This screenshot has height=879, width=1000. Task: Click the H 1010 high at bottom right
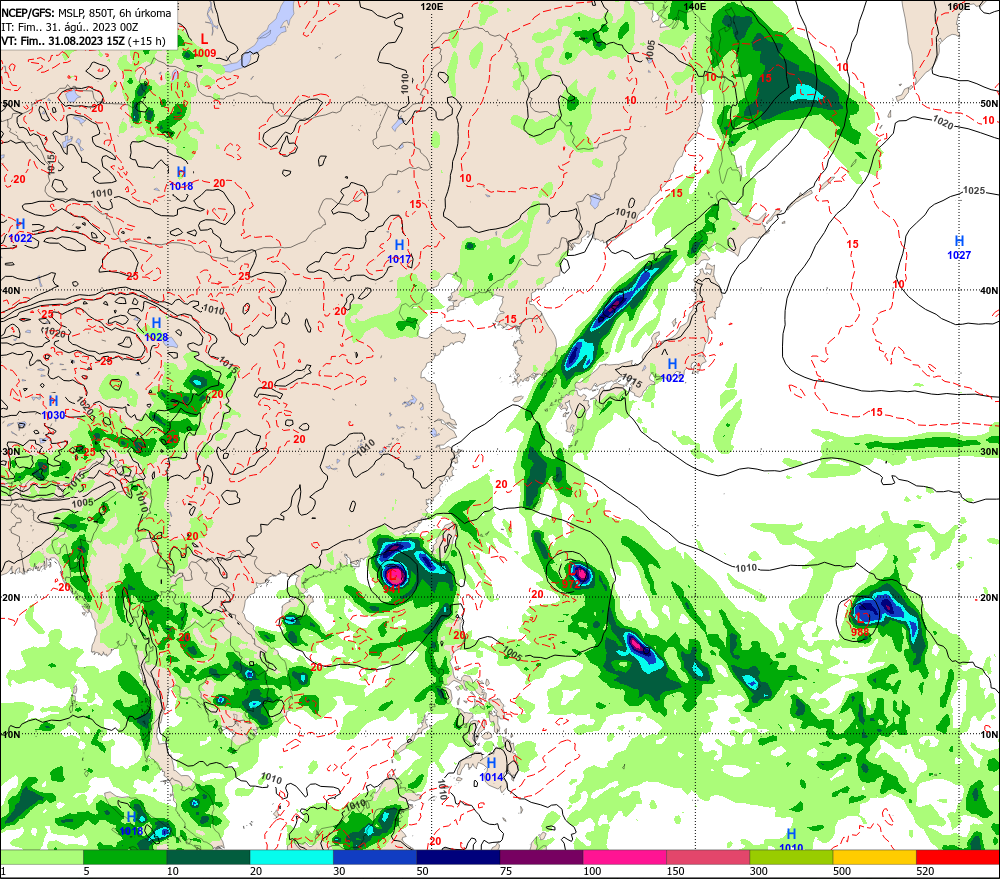coord(791,840)
